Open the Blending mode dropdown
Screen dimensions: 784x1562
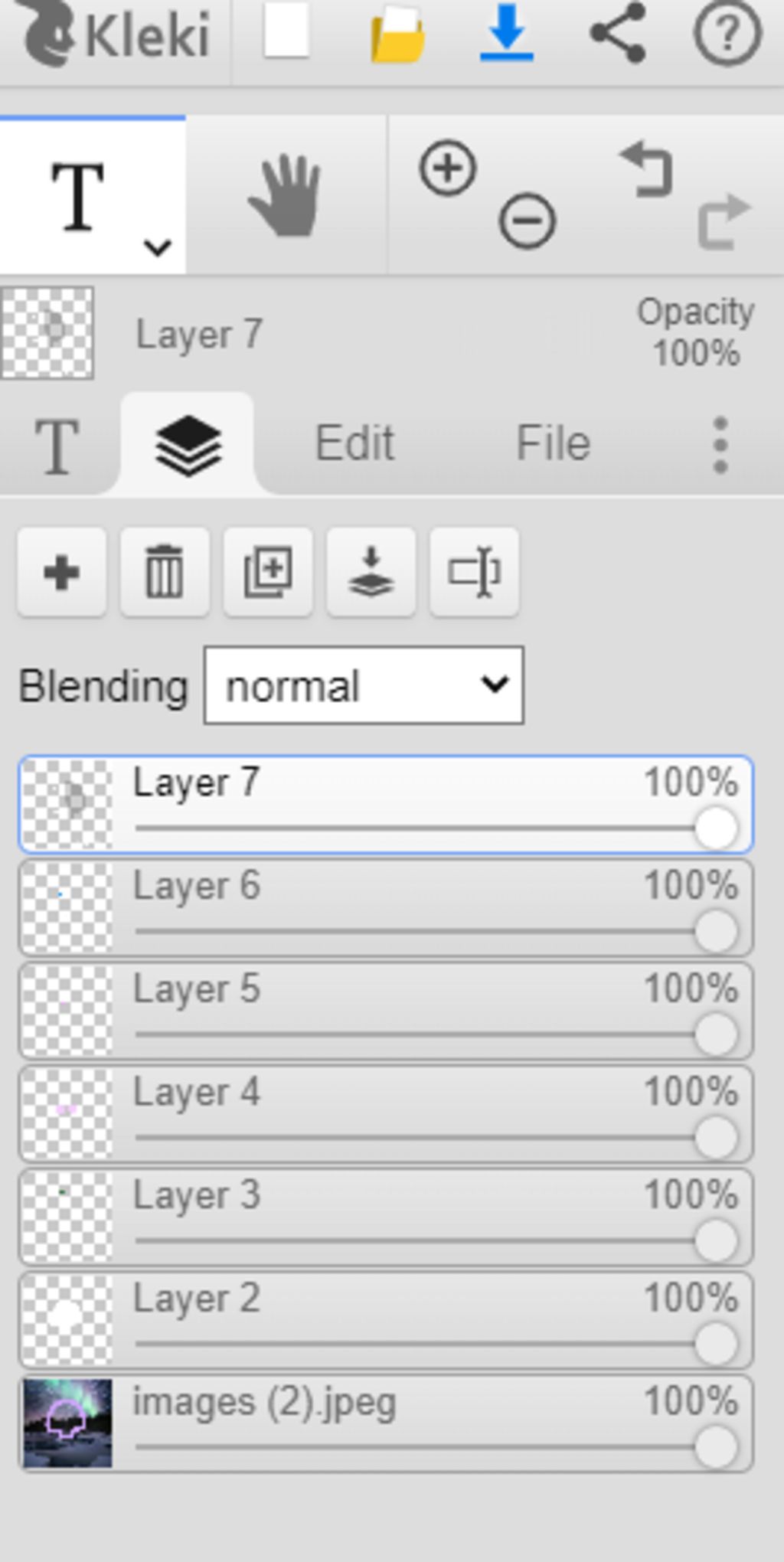click(x=364, y=685)
